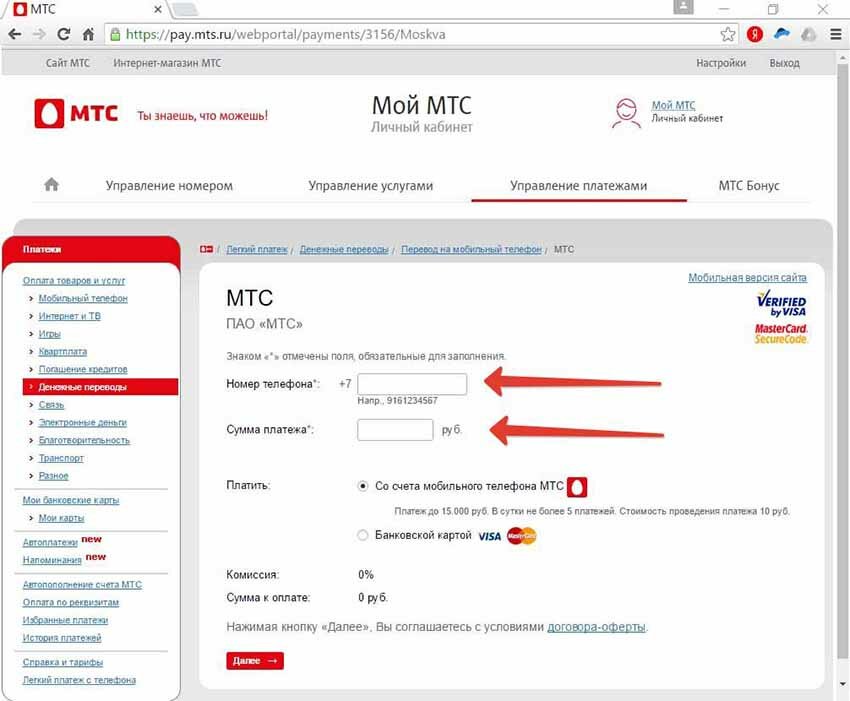850x701 pixels.
Task: Open Автоплатежи sidebar link
Action: (x=50, y=543)
